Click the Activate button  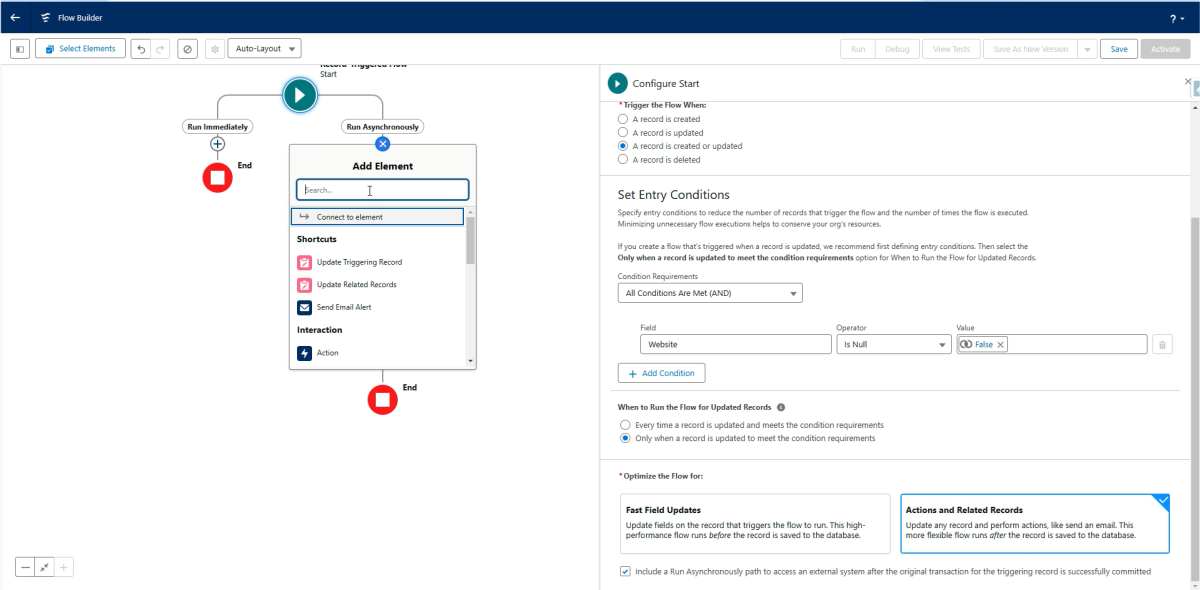[1166, 49]
